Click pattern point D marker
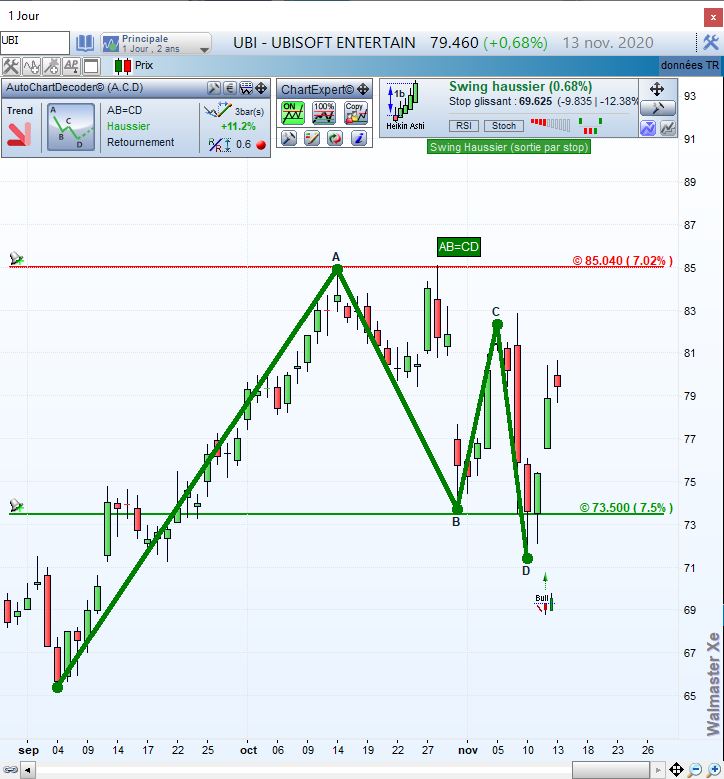724x779 pixels. pos(527,558)
